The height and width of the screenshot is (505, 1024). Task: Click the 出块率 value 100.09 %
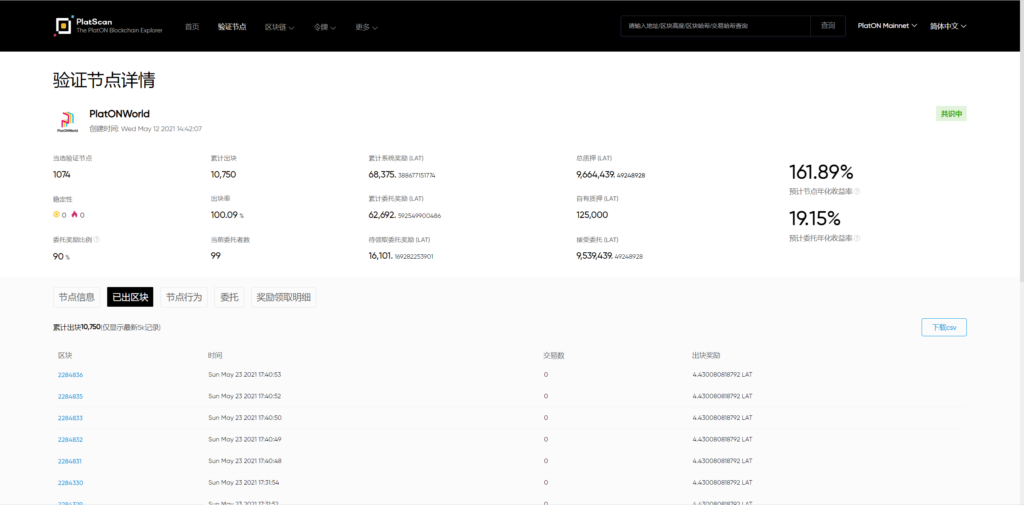click(x=227, y=215)
